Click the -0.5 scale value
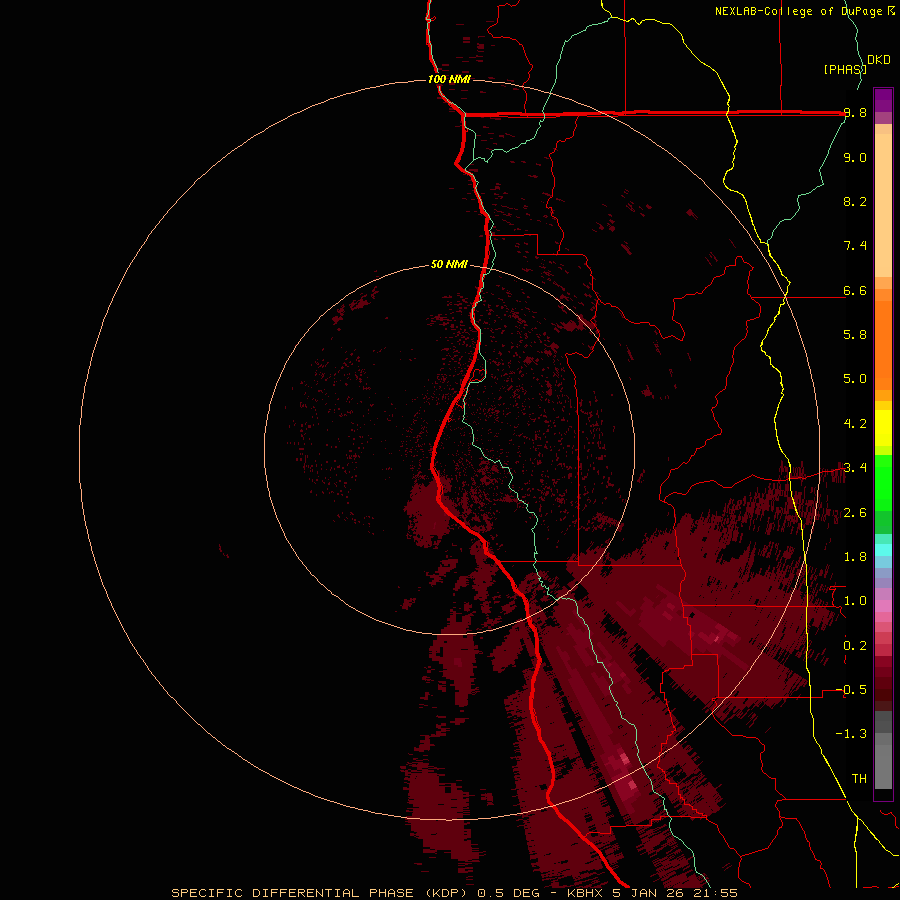This screenshot has height=900, width=900. [x=851, y=690]
